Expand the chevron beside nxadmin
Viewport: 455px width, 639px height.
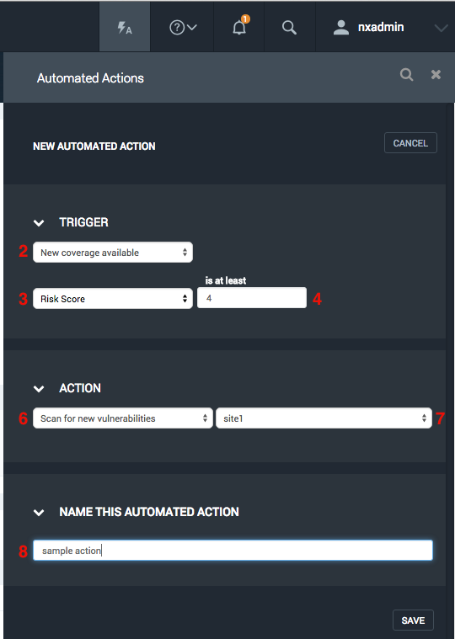441,28
